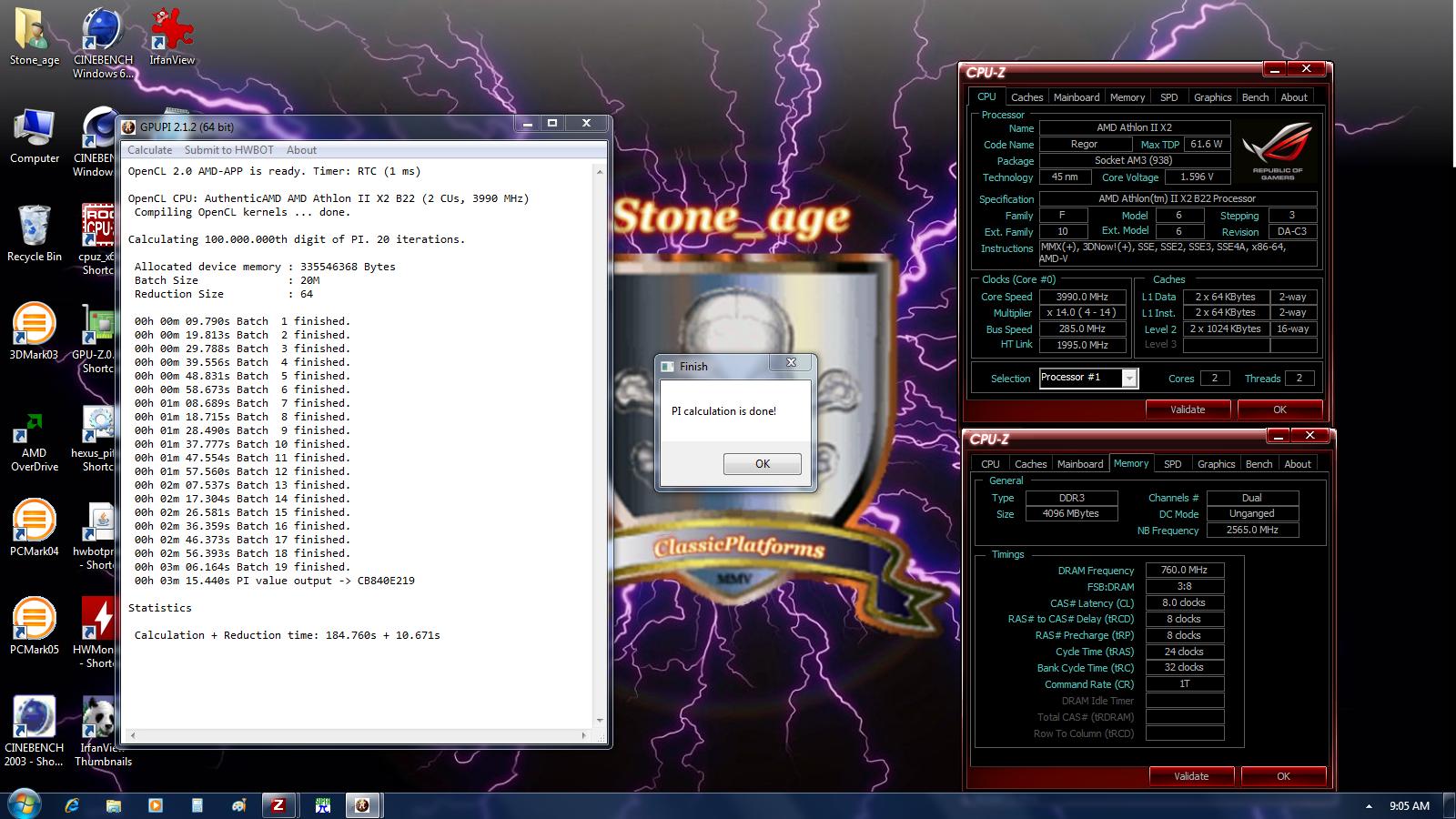Show hidden tray icons arrow
1456x819 pixels.
point(1369,806)
